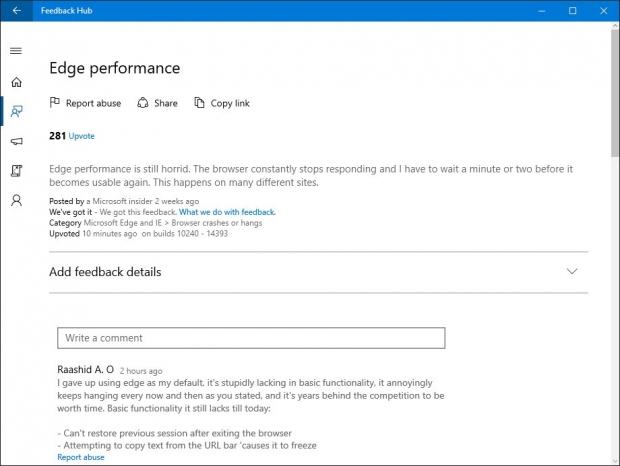Click the Add feedback details heading
620x466 pixels.
[105, 272]
